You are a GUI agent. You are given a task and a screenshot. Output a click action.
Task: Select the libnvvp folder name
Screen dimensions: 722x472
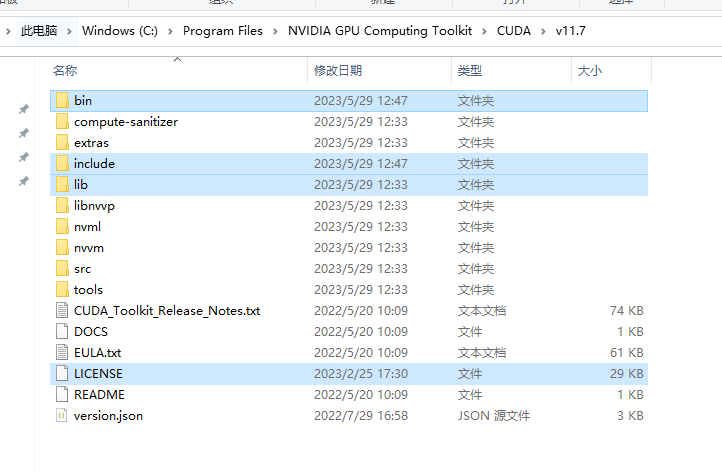point(94,206)
